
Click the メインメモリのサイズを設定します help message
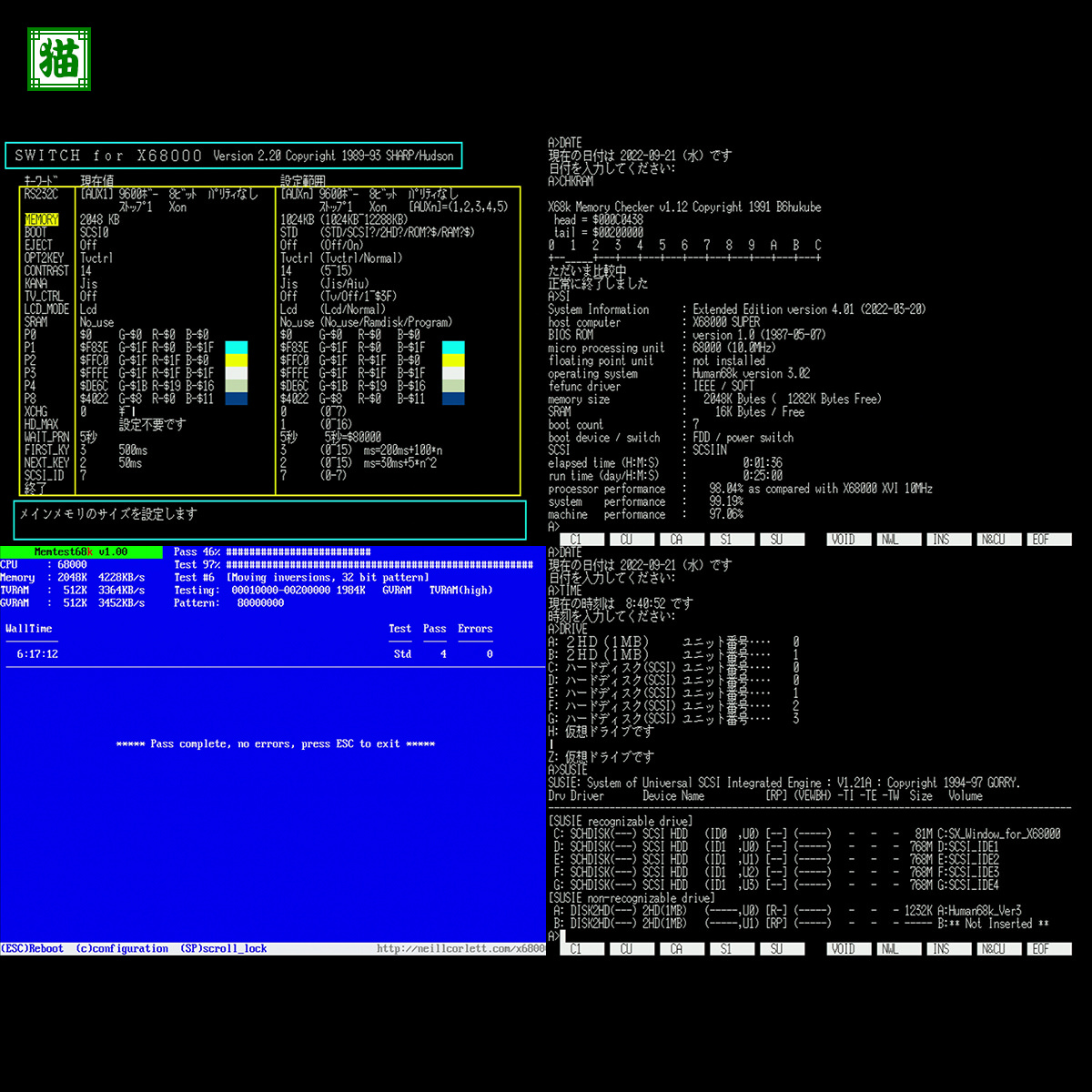[108, 514]
